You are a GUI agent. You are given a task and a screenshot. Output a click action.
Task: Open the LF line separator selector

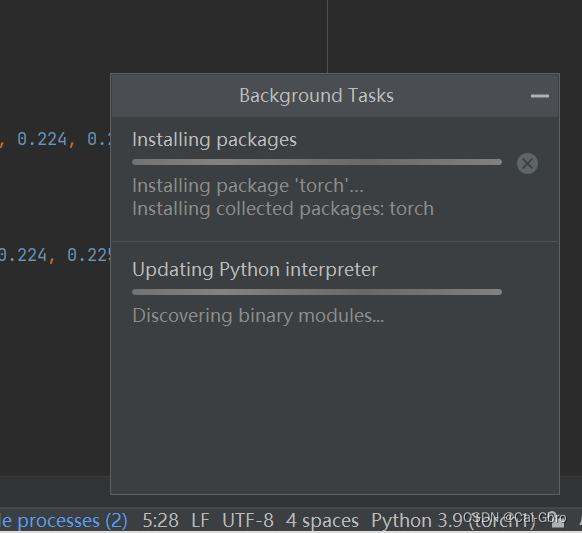click(x=200, y=520)
